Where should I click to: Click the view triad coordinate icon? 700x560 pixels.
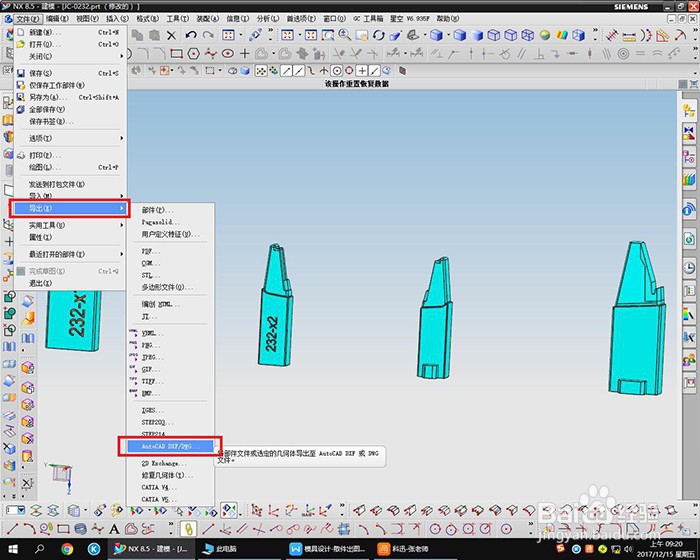[60, 477]
